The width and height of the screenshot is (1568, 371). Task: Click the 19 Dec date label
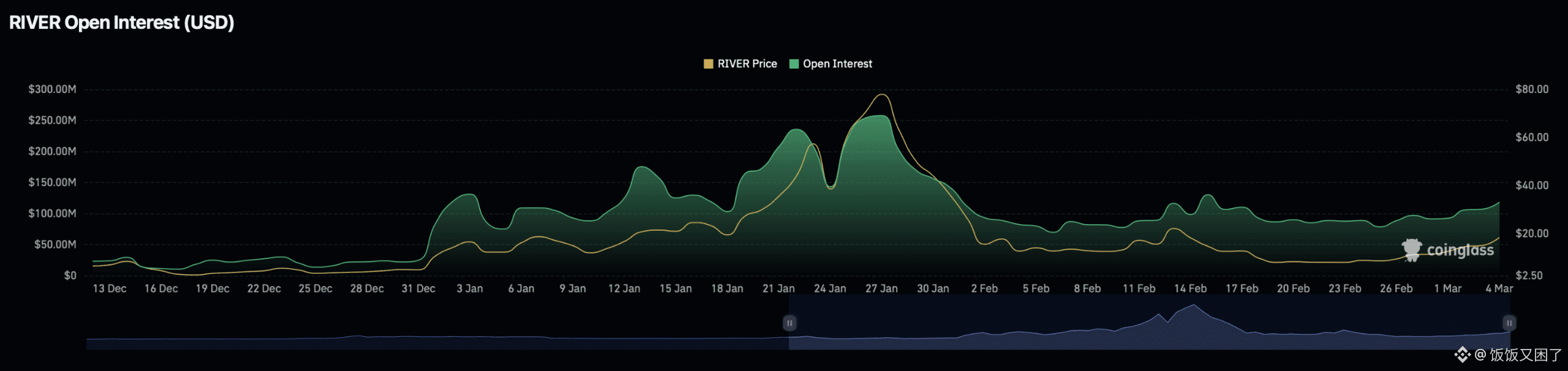tap(213, 288)
